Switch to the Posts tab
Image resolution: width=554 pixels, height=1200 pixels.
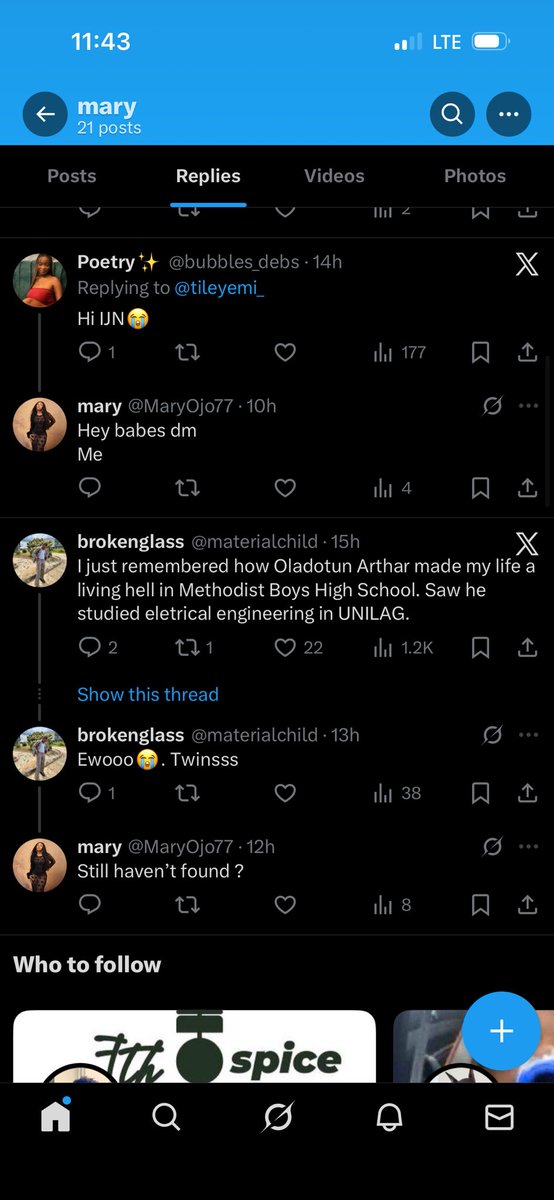point(72,176)
